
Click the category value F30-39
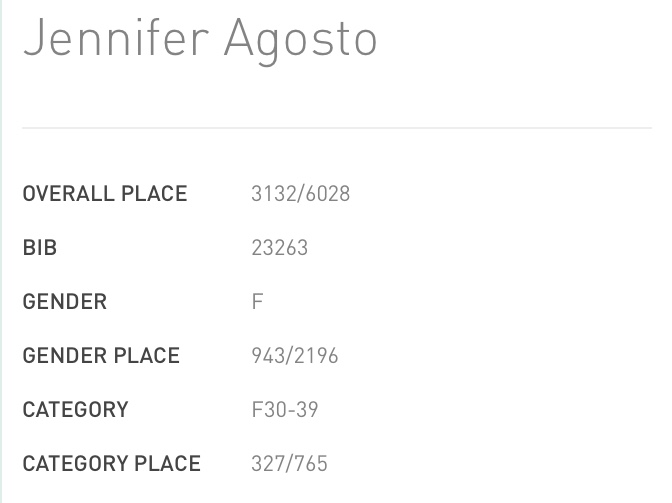click(285, 410)
